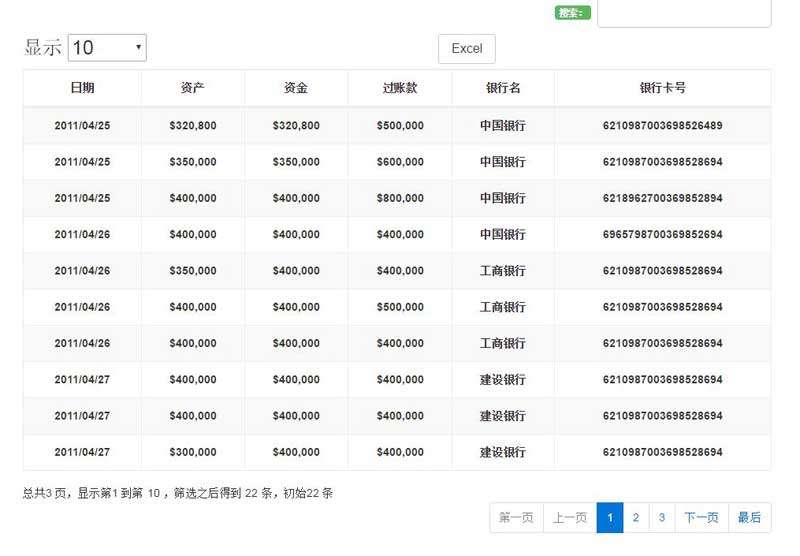
Task: Go to 第一页 in pagination
Action: point(516,518)
